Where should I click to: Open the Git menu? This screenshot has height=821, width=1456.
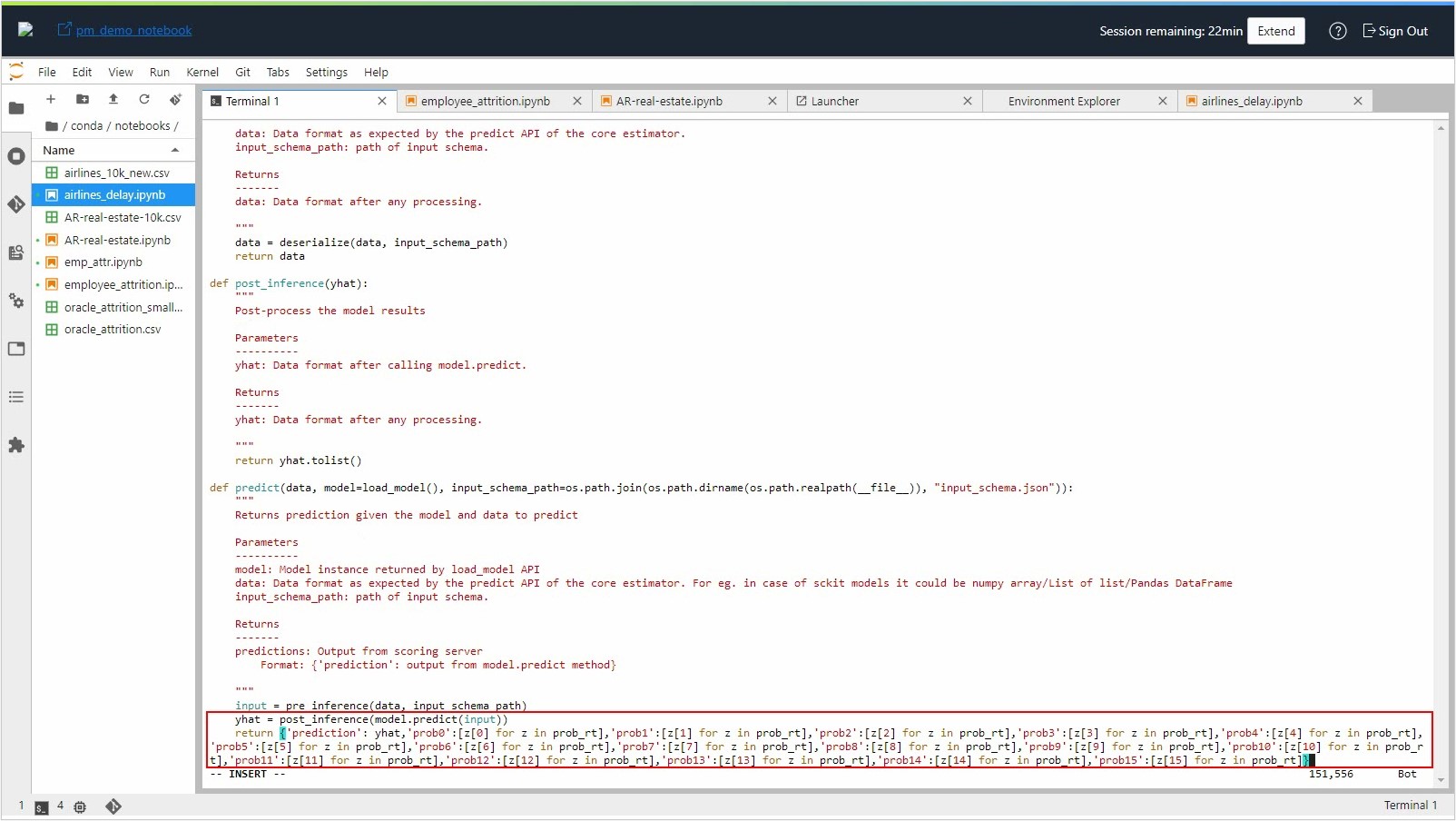point(242,72)
